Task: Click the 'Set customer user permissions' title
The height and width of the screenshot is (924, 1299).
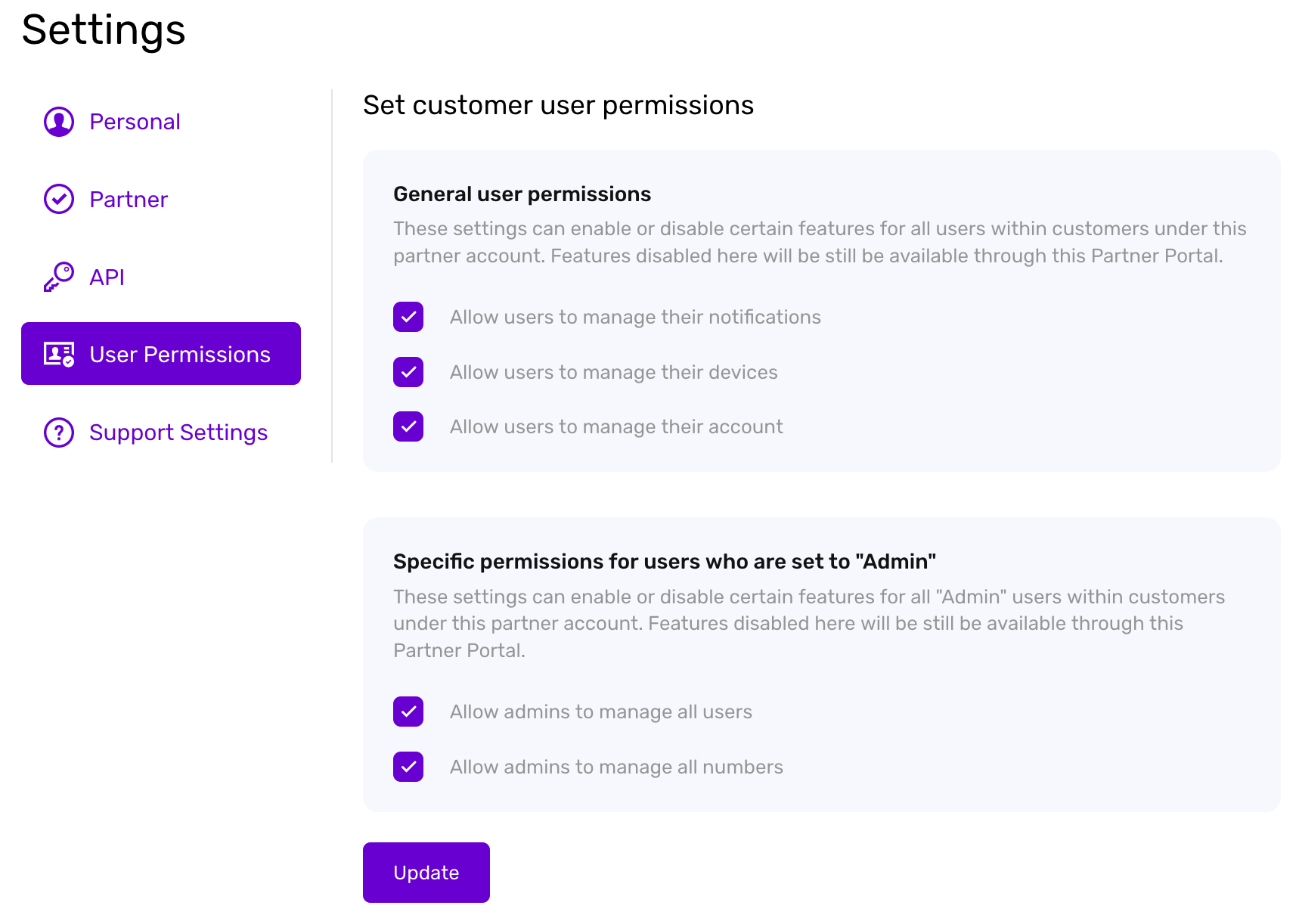Action: [558, 105]
